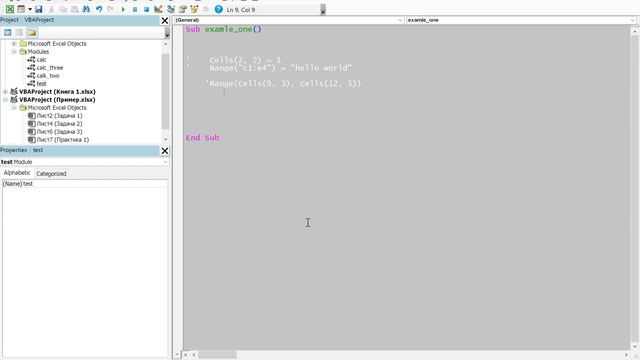Open the Insert object dropdown arrow
The width and height of the screenshot is (640, 360).
pyautogui.click(x=30, y=9)
